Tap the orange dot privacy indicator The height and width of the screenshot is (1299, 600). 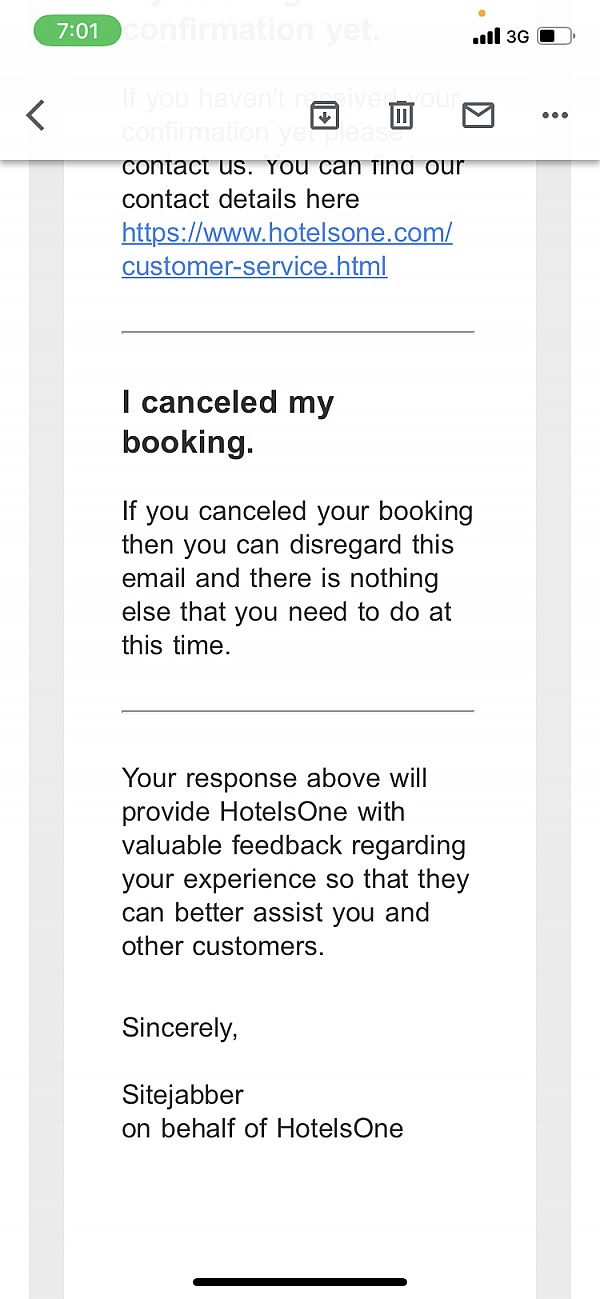[x=482, y=13]
